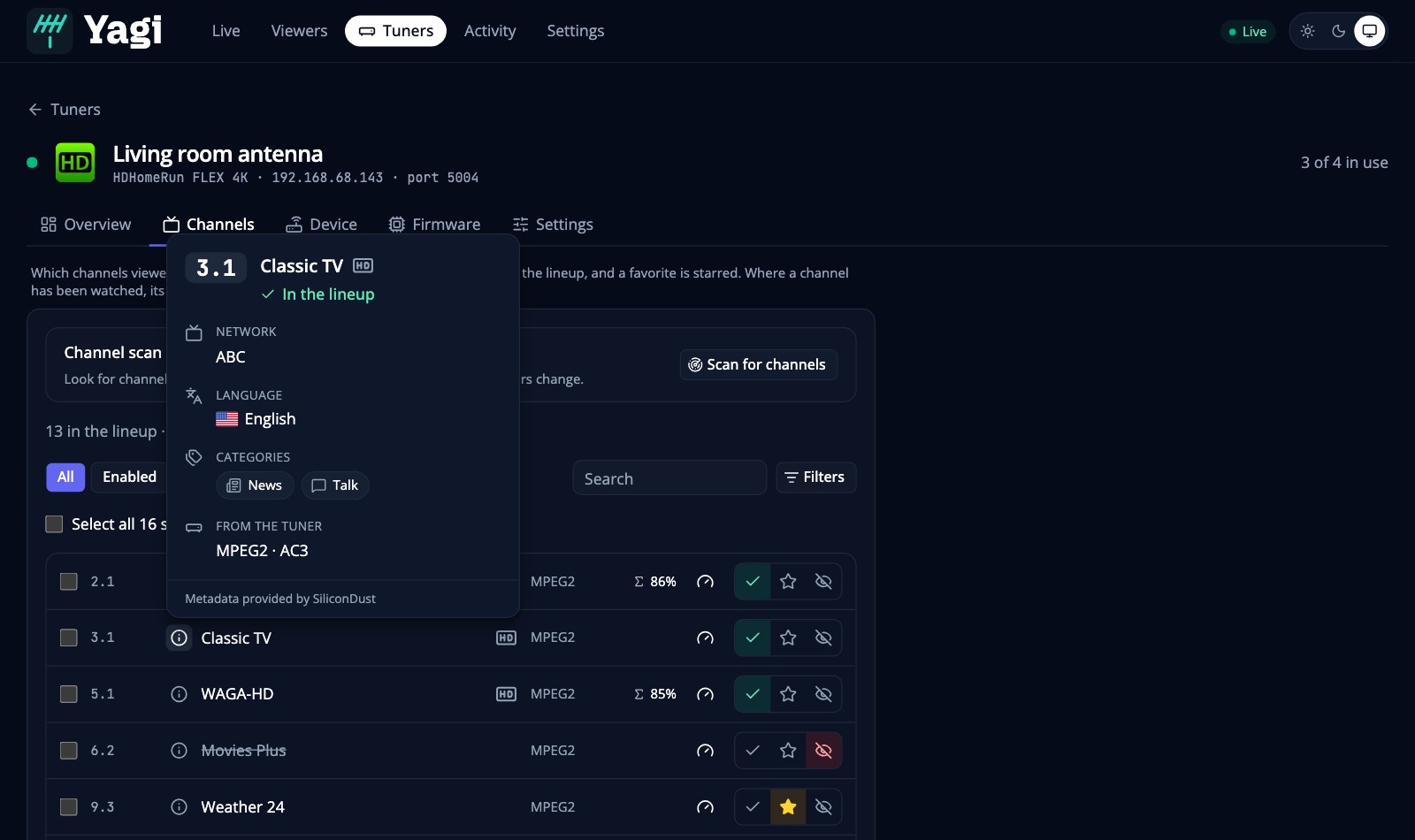
Task: Open the Filters dropdown
Action: 816,477
